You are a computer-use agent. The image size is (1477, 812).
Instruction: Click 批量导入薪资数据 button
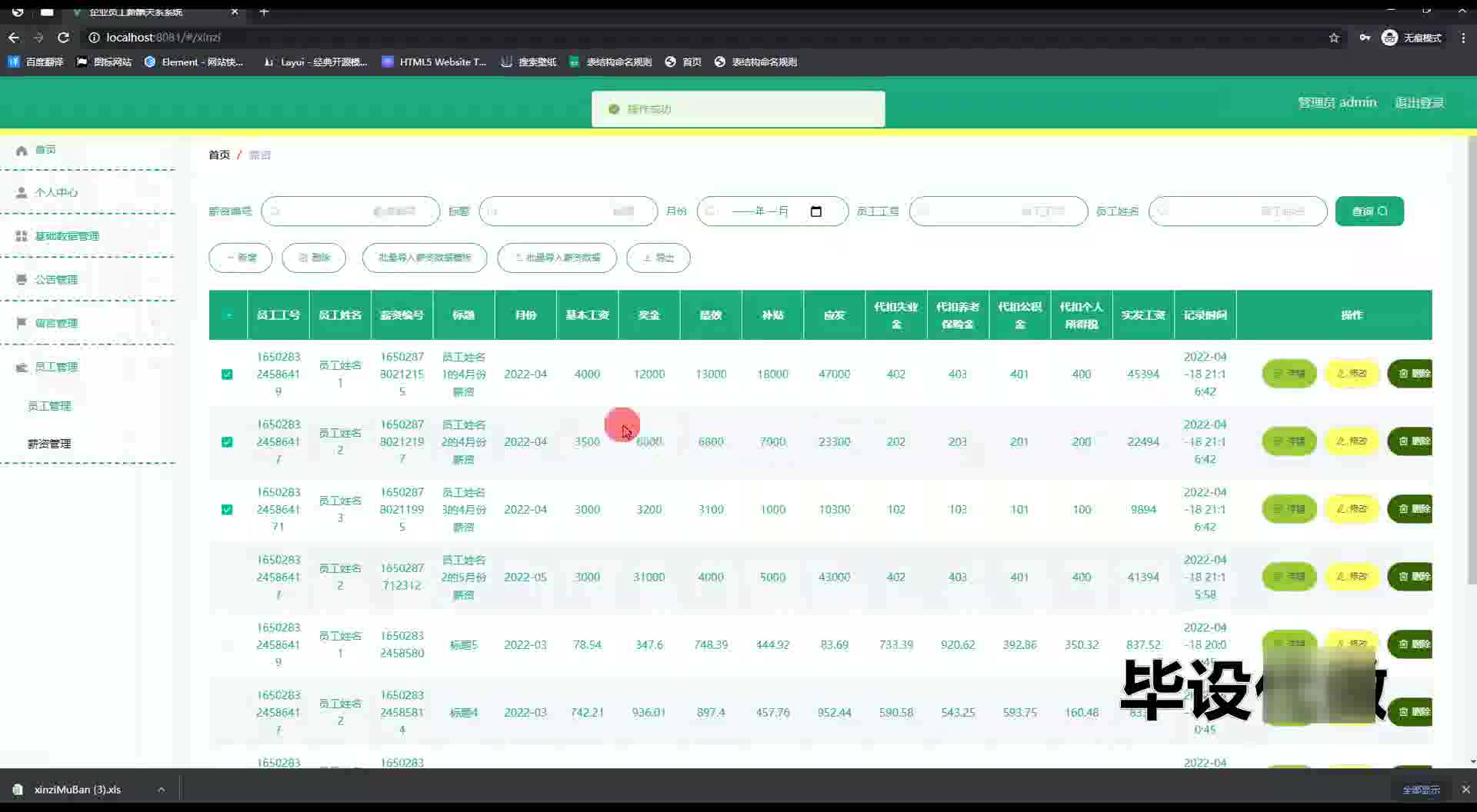[557, 258]
